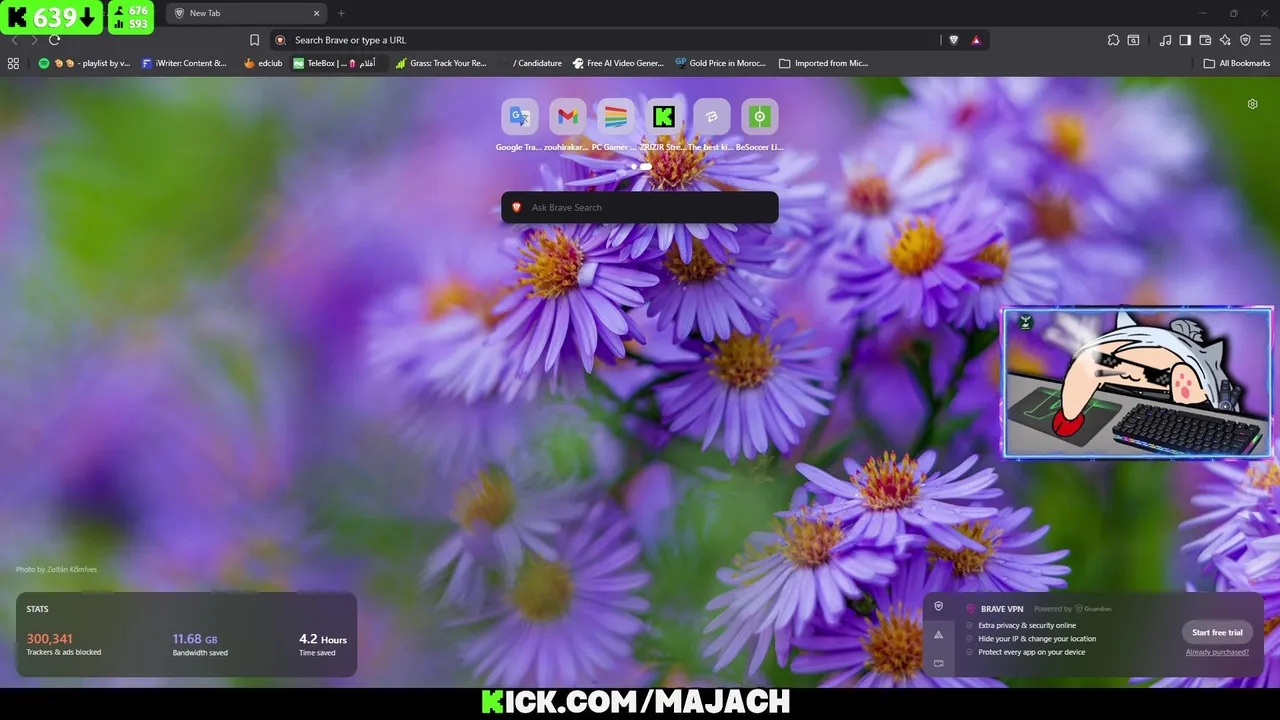1280x720 pixels.
Task: Open the Gold Price in Moroc... bookmark
Action: click(x=720, y=63)
